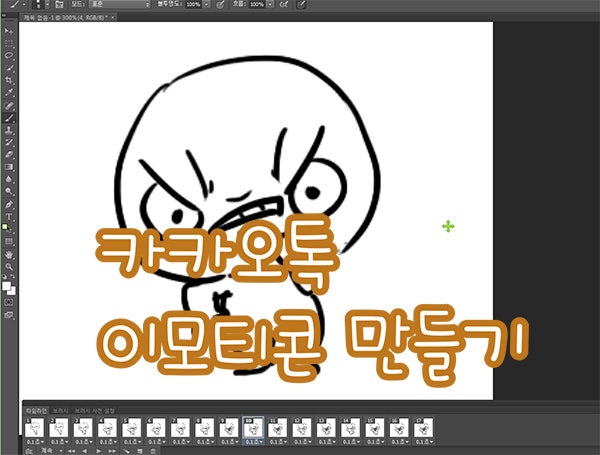Select the Rectangular Marquee tool
This screenshot has width=600, height=455.
8,43
